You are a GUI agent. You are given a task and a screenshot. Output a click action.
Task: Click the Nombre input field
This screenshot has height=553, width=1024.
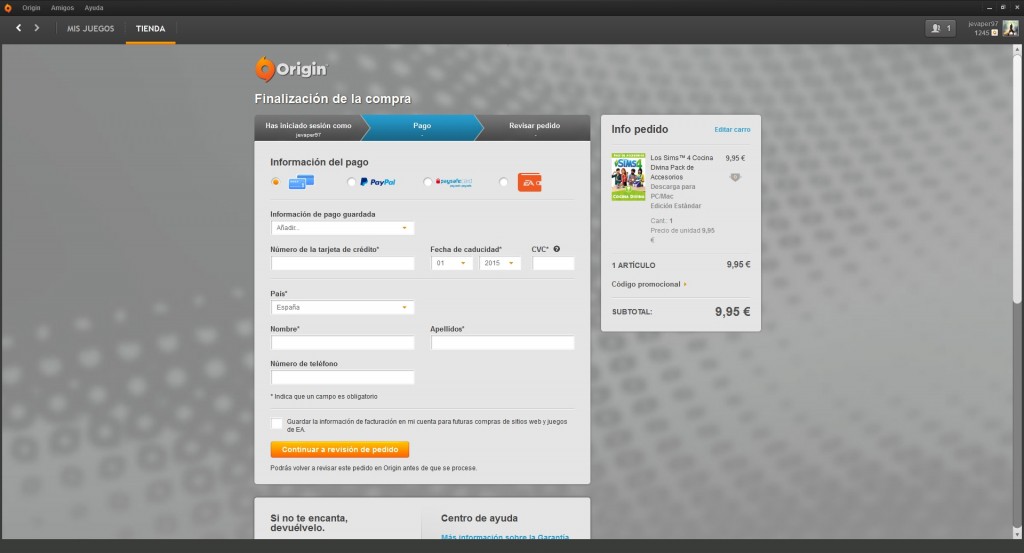coord(342,343)
